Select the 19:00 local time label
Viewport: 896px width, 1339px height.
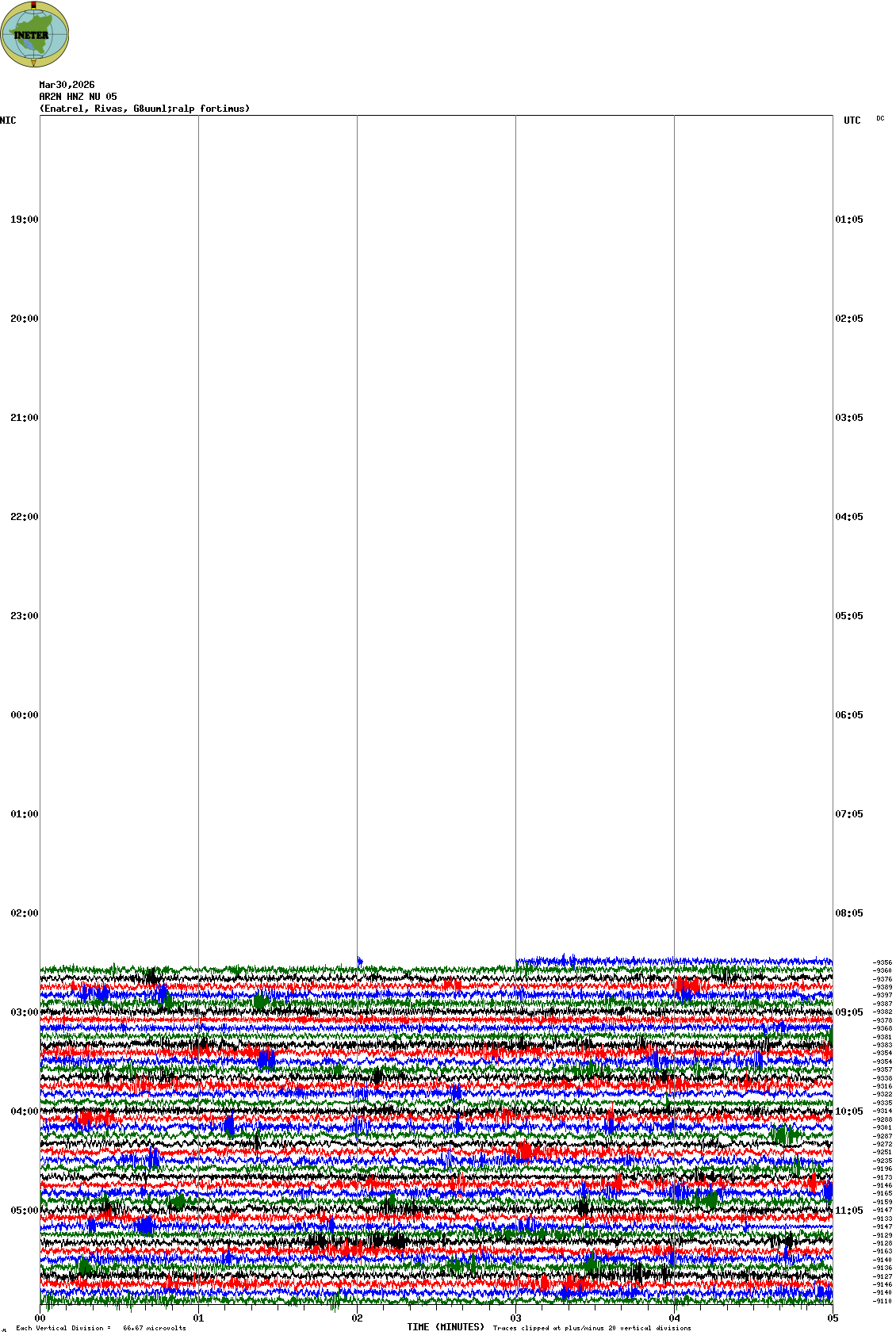click(24, 220)
